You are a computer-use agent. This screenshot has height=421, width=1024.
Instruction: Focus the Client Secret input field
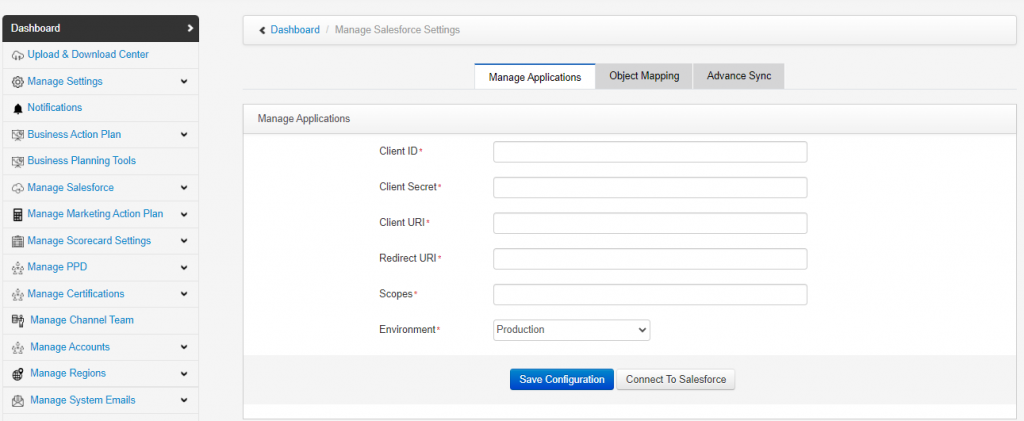click(650, 187)
